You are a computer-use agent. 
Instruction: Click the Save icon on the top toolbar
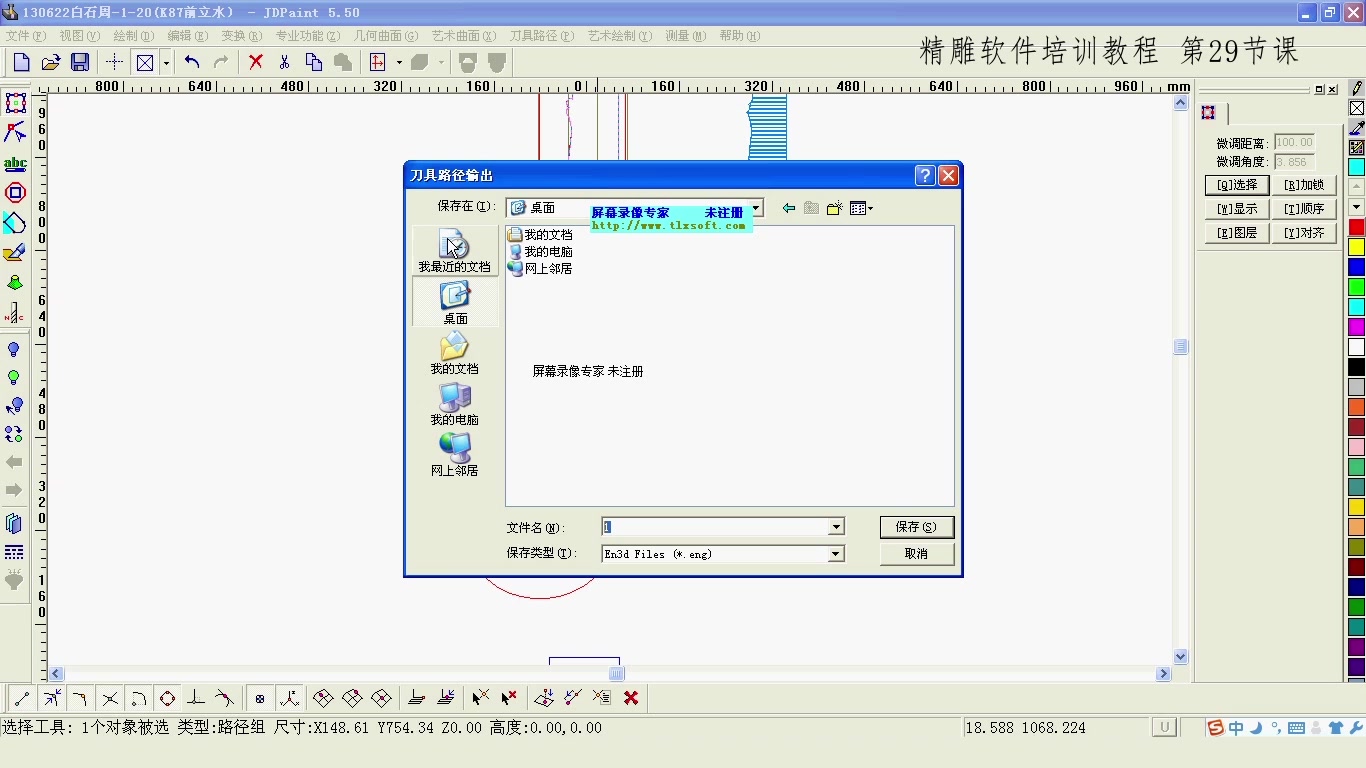[x=80, y=61]
